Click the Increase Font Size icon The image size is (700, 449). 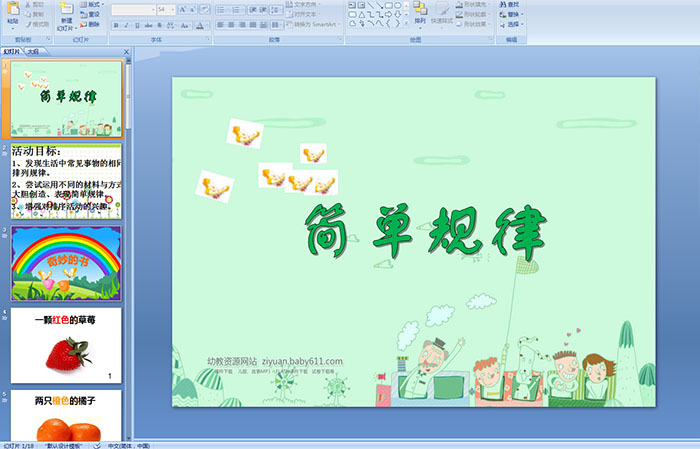tap(183, 9)
